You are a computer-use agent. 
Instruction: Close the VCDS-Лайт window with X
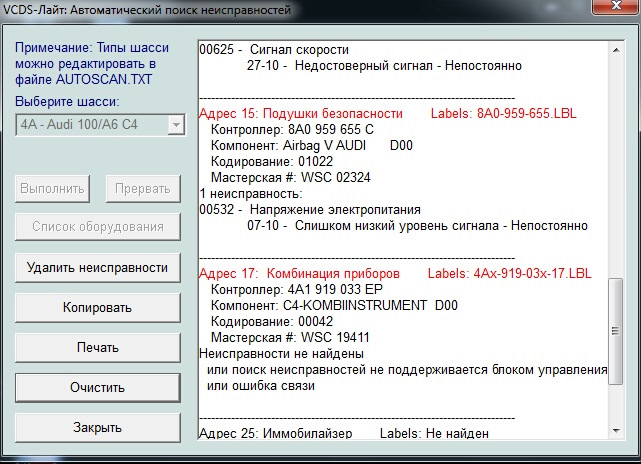coord(616,6)
